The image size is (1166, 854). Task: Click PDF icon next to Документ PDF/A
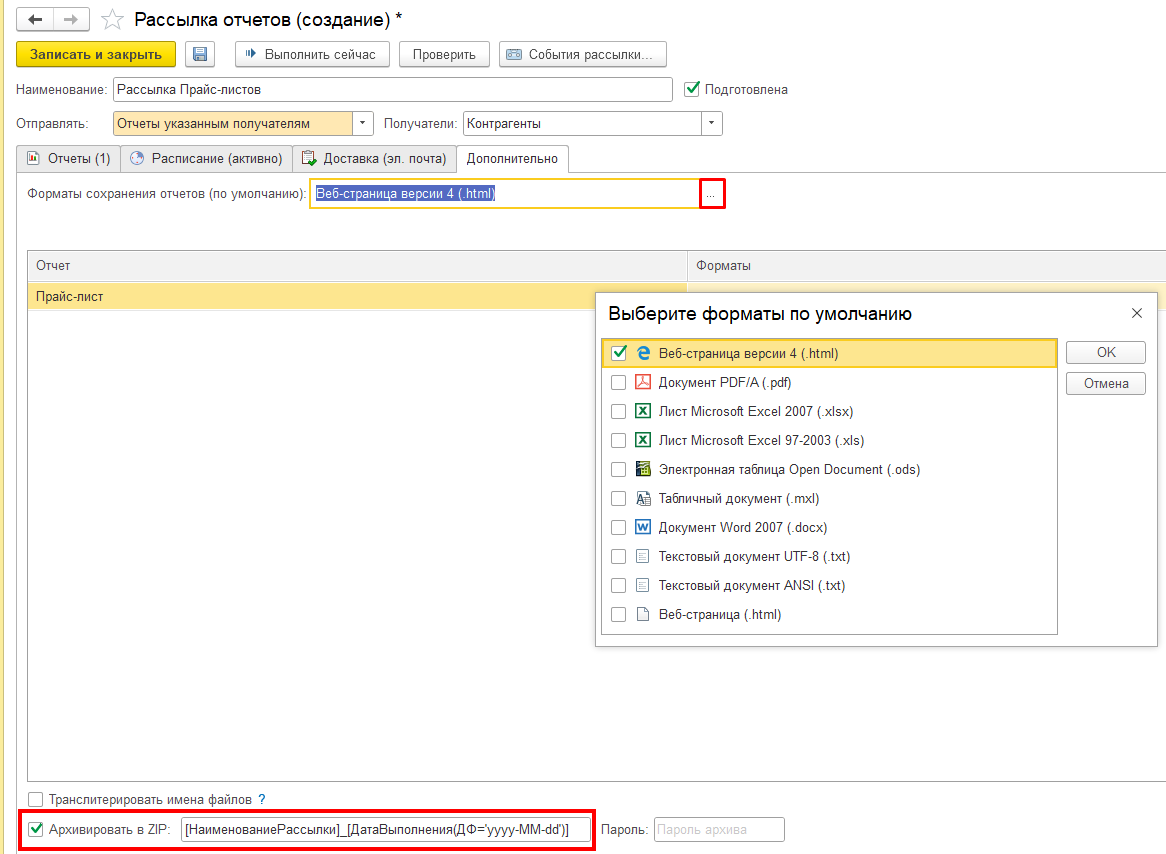(643, 382)
